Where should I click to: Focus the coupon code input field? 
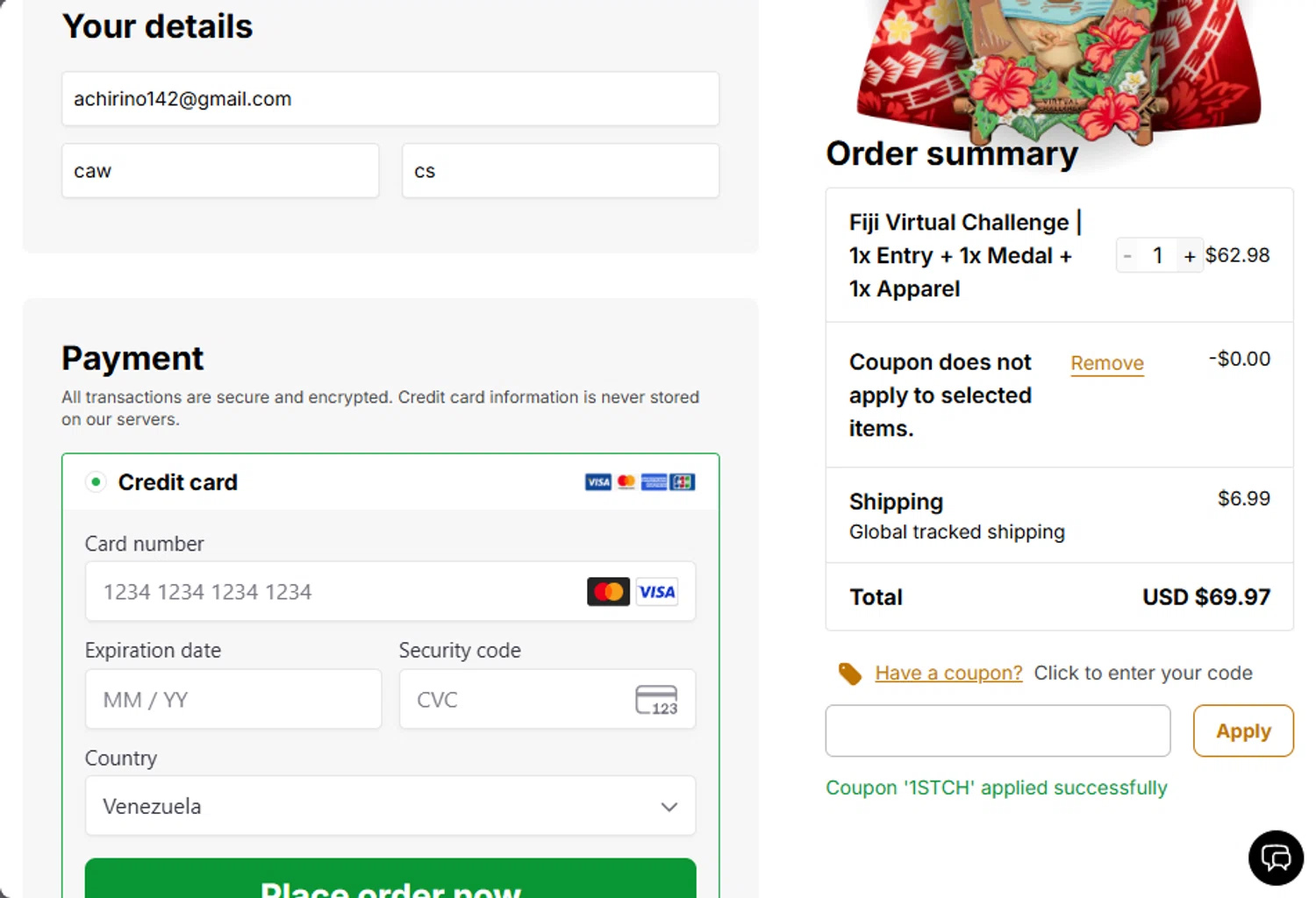(x=998, y=731)
